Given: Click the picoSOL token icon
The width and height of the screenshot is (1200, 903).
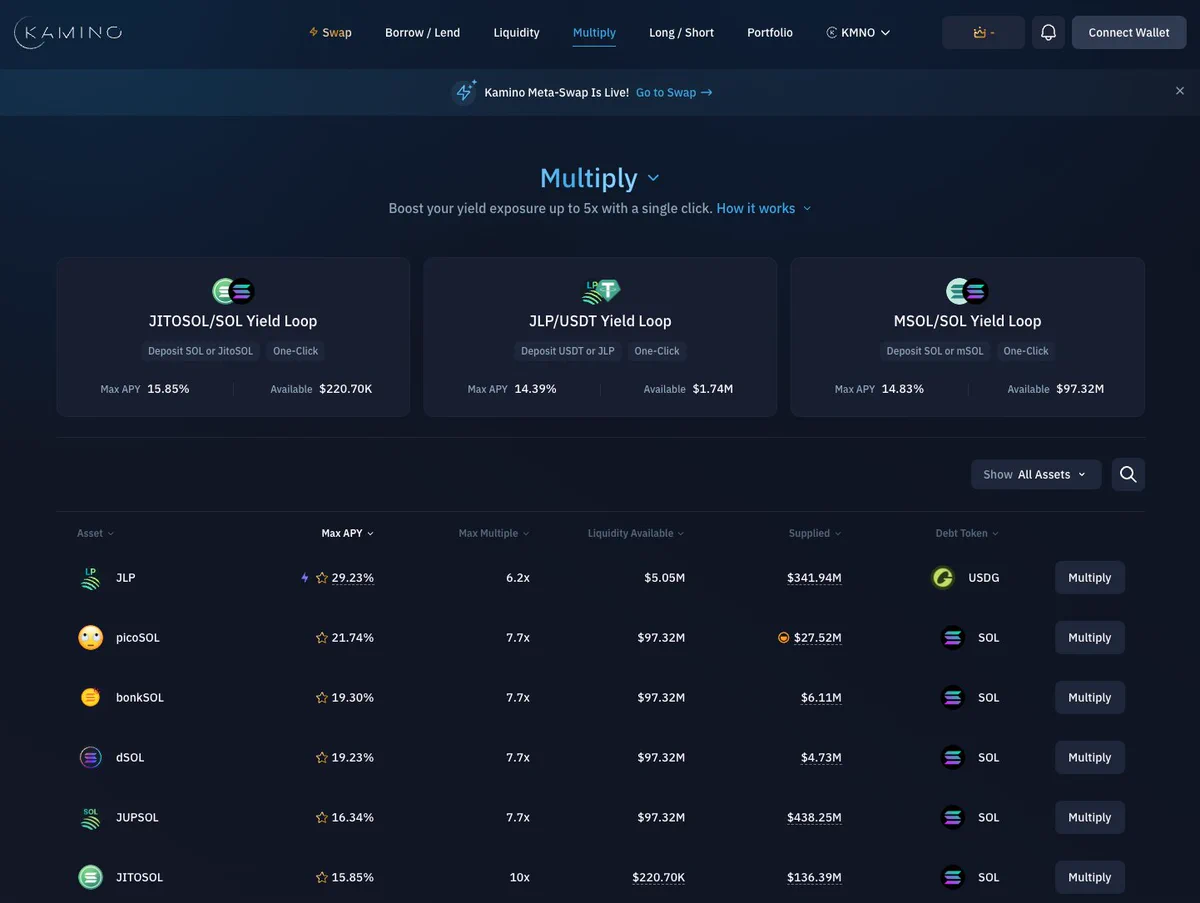Looking at the screenshot, I should click(90, 638).
